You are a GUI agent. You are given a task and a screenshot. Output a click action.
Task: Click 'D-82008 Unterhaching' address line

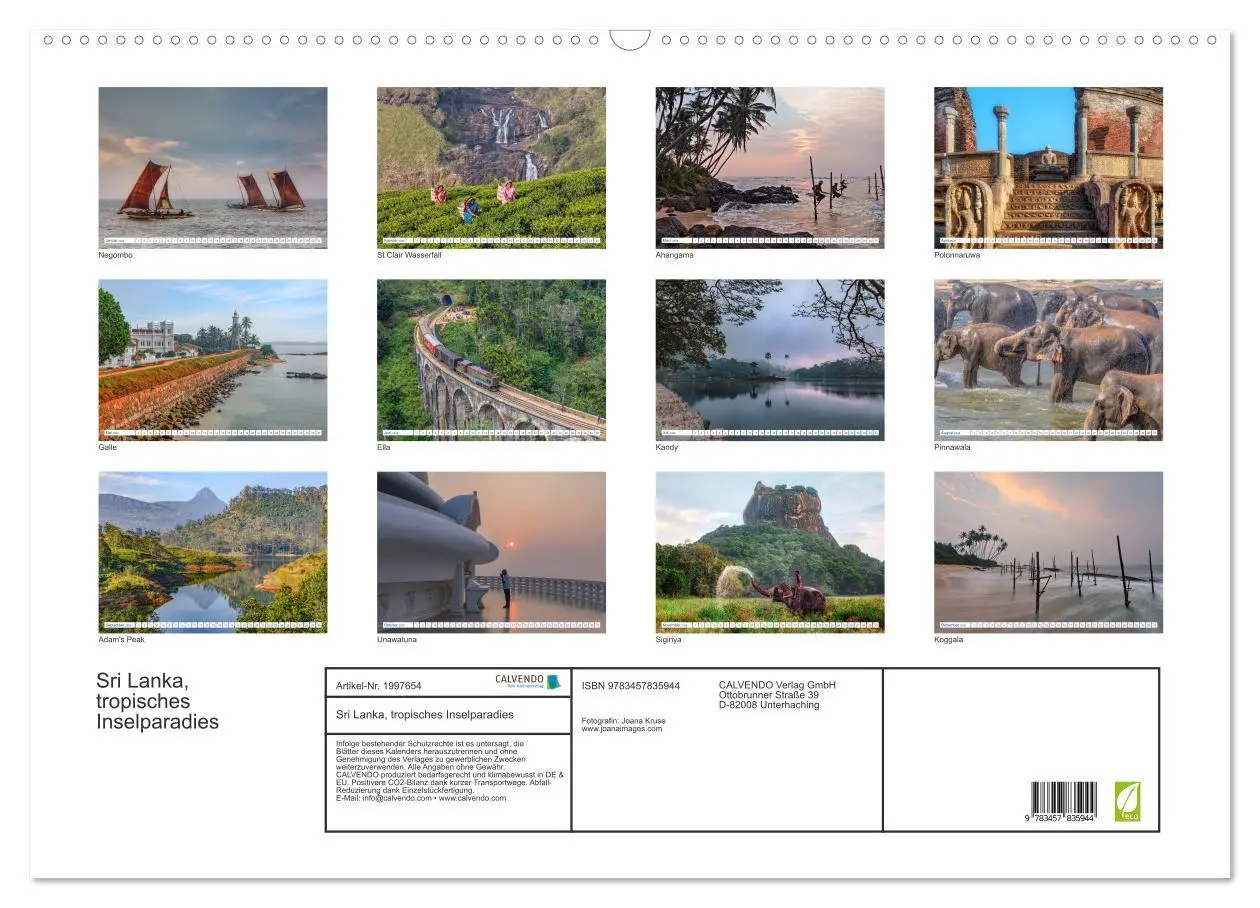[769, 705]
